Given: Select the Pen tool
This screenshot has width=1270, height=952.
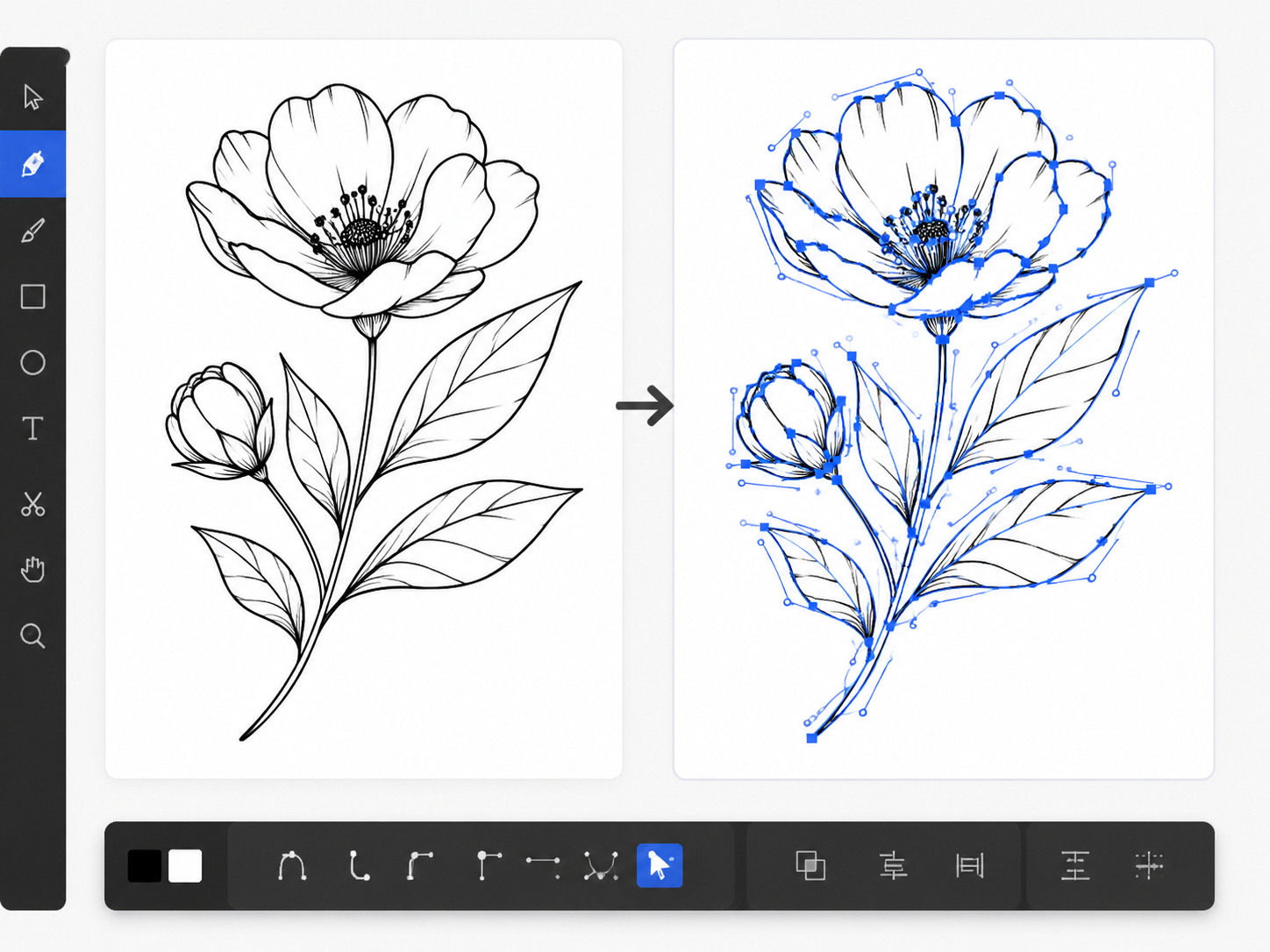Looking at the screenshot, I should tap(32, 164).
